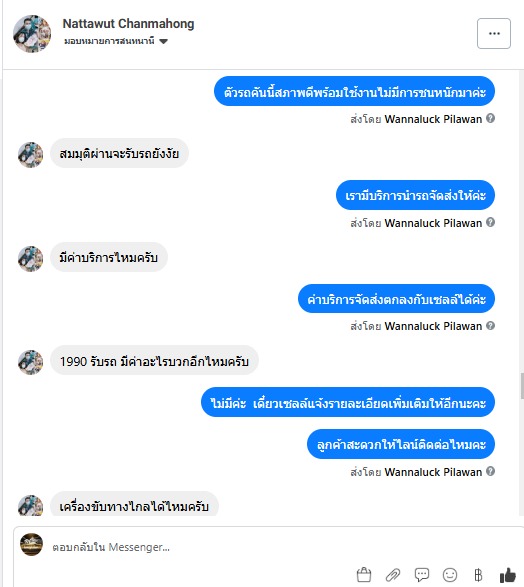Click the paperclip attachment icon

coord(393,575)
